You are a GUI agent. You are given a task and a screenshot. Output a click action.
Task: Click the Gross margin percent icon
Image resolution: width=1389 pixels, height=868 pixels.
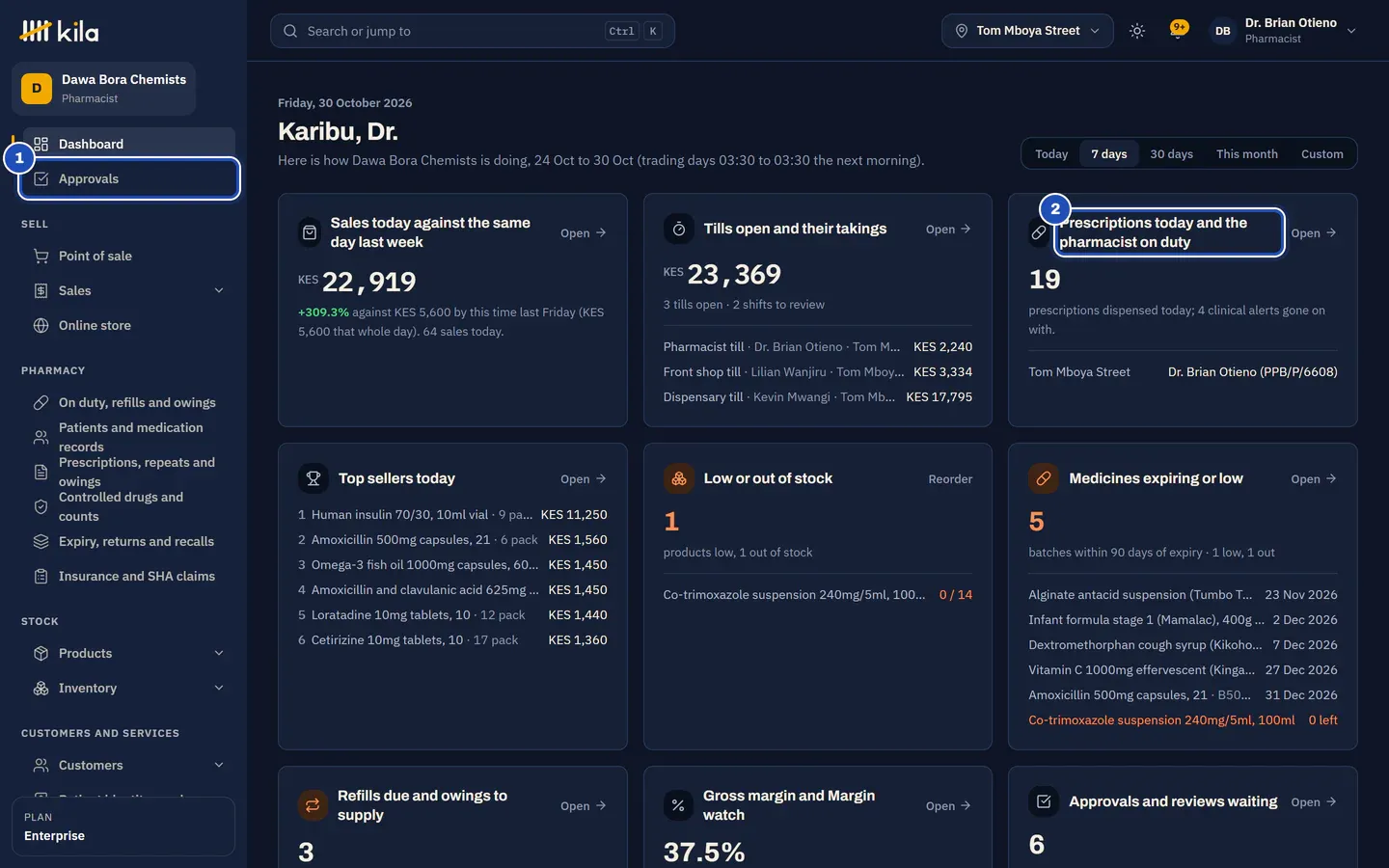678,805
